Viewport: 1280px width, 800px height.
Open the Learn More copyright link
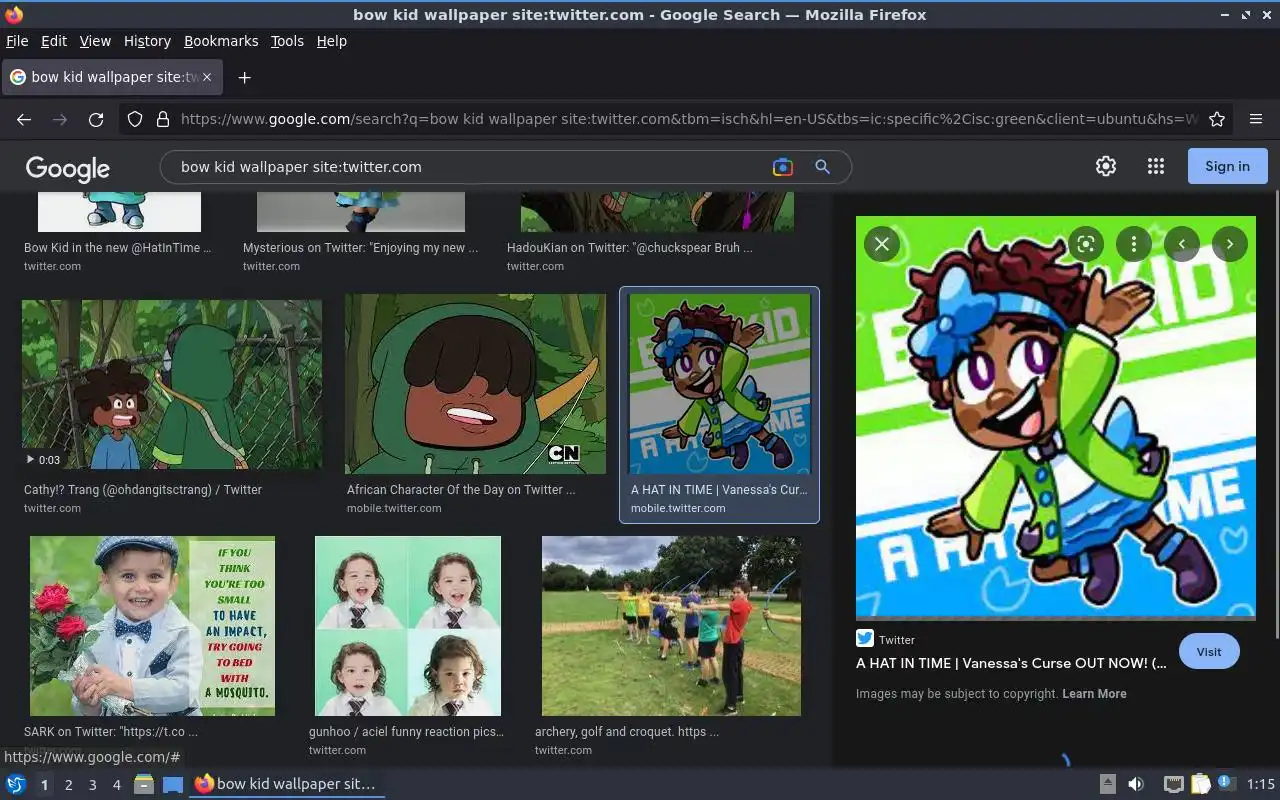[1094, 693]
